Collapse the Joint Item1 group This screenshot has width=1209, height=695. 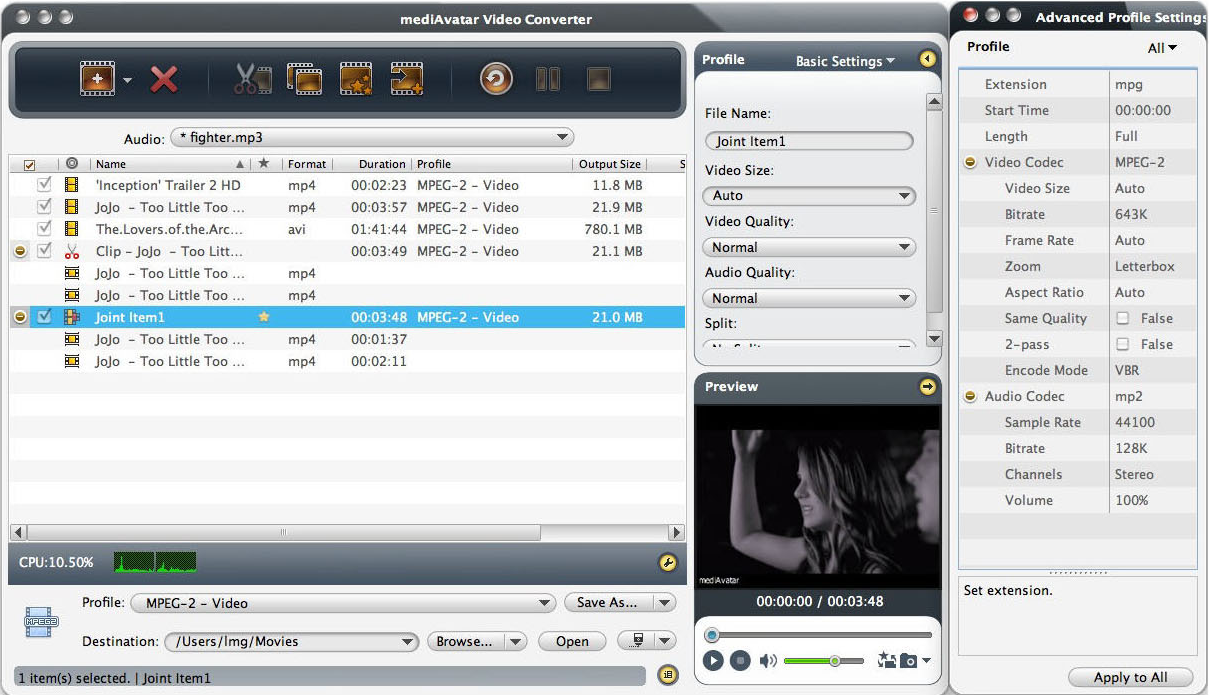pyautogui.click(x=20, y=317)
